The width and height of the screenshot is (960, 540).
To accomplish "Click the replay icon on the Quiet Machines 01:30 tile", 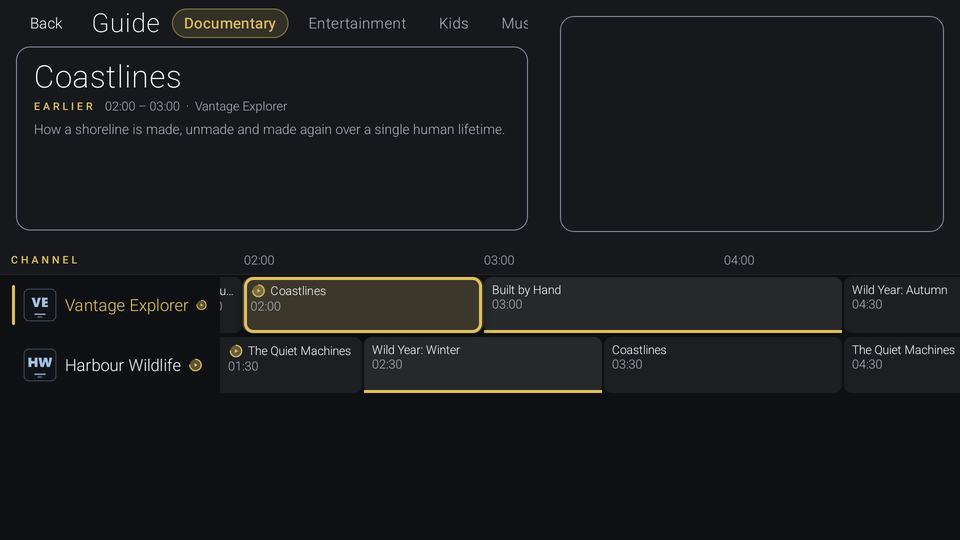I will [x=236, y=351].
